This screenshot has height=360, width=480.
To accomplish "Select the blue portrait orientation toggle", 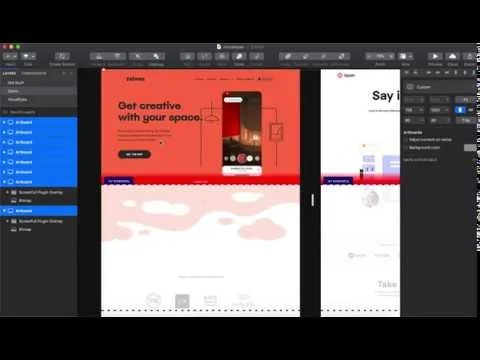I will 460,110.
